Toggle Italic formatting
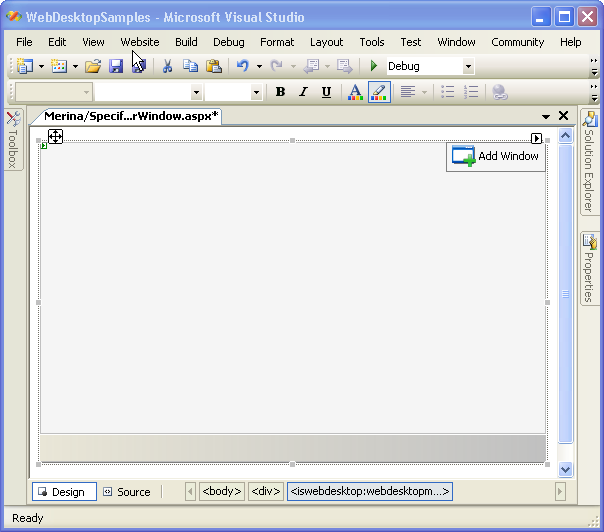 [303, 92]
